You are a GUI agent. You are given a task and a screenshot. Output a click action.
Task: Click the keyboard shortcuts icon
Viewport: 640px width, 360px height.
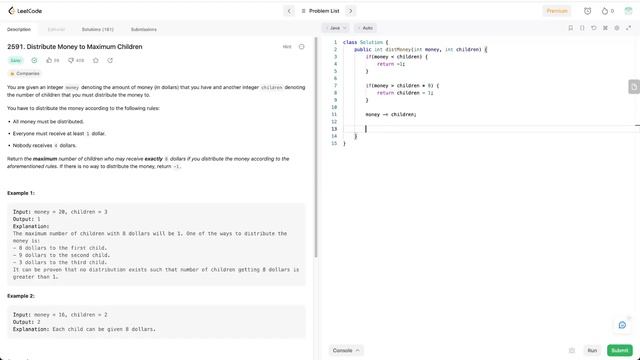coord(605,28)
